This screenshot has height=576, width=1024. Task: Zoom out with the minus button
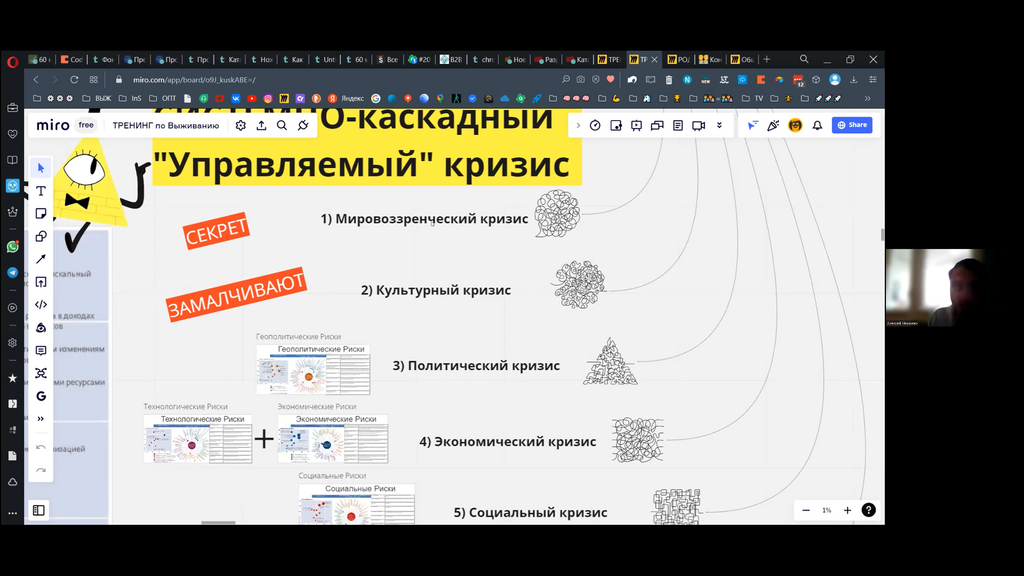806,510
